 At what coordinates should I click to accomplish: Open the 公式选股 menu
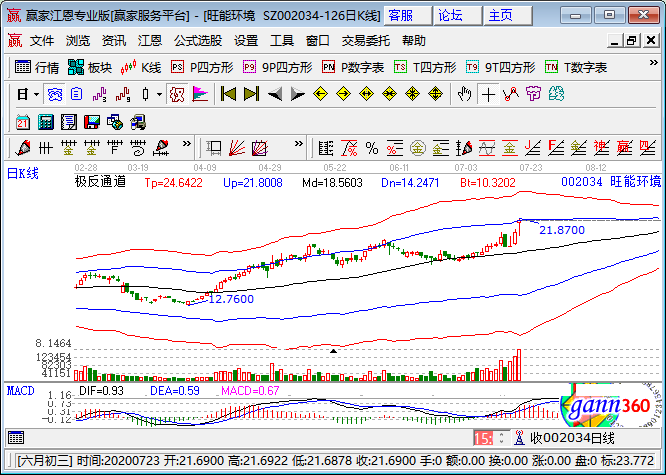tap(198, 41)
